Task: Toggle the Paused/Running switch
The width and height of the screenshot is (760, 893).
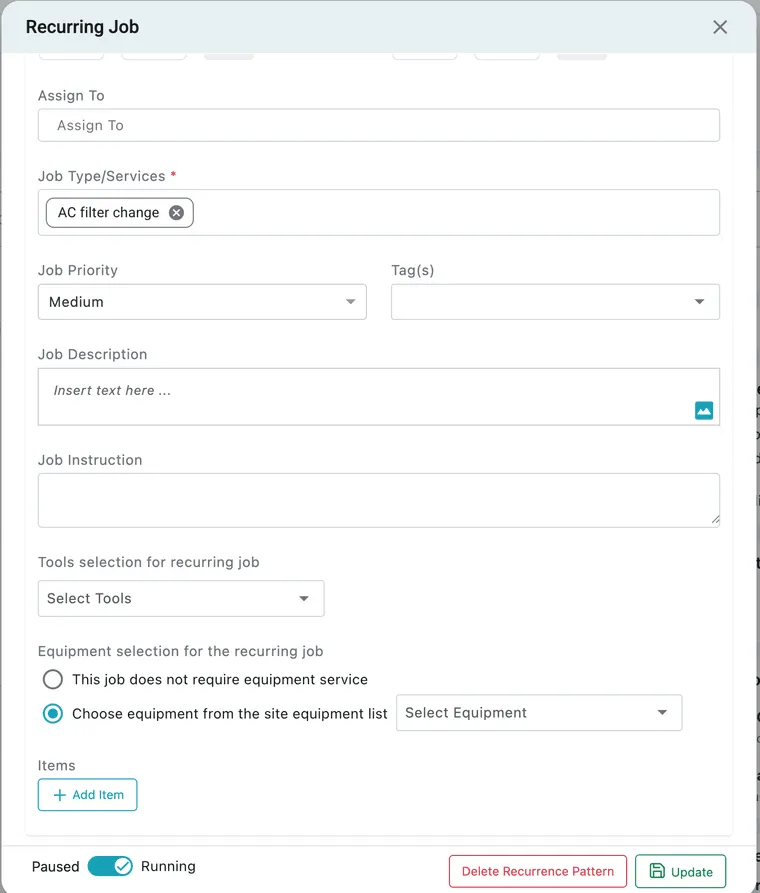Action: 110,866
